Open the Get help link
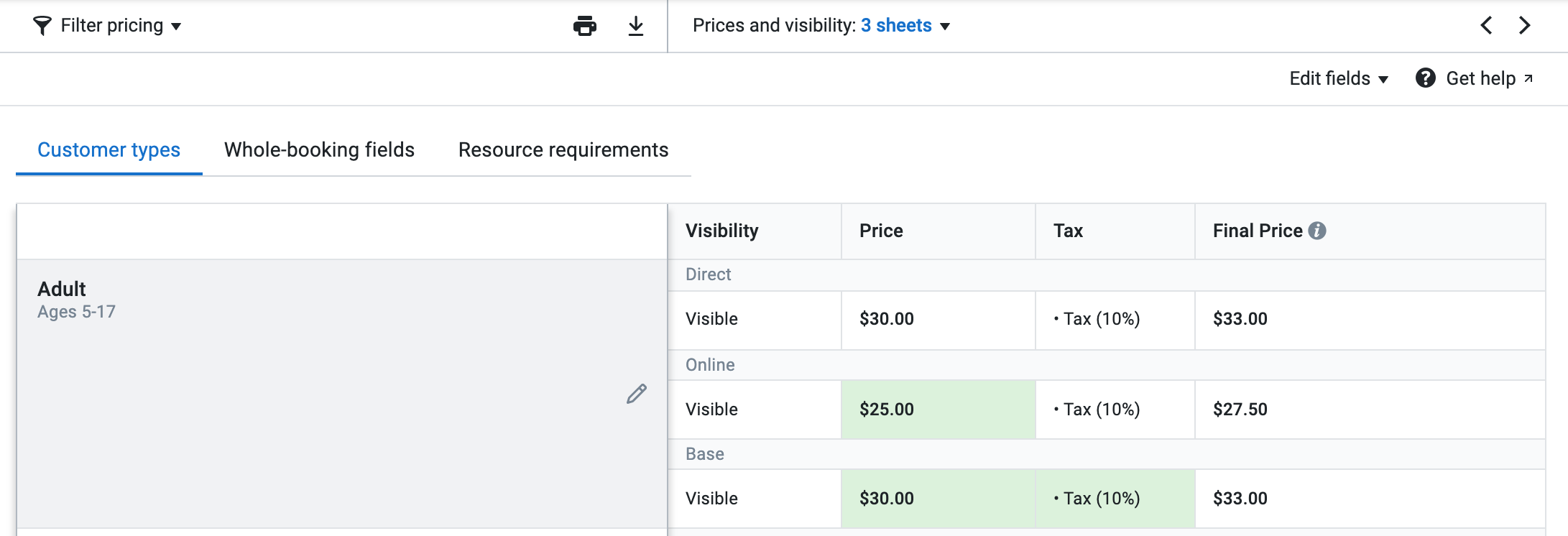The width and height of the screenshot is (1568, 536). pyautogui.click(x=1489, y=78)
